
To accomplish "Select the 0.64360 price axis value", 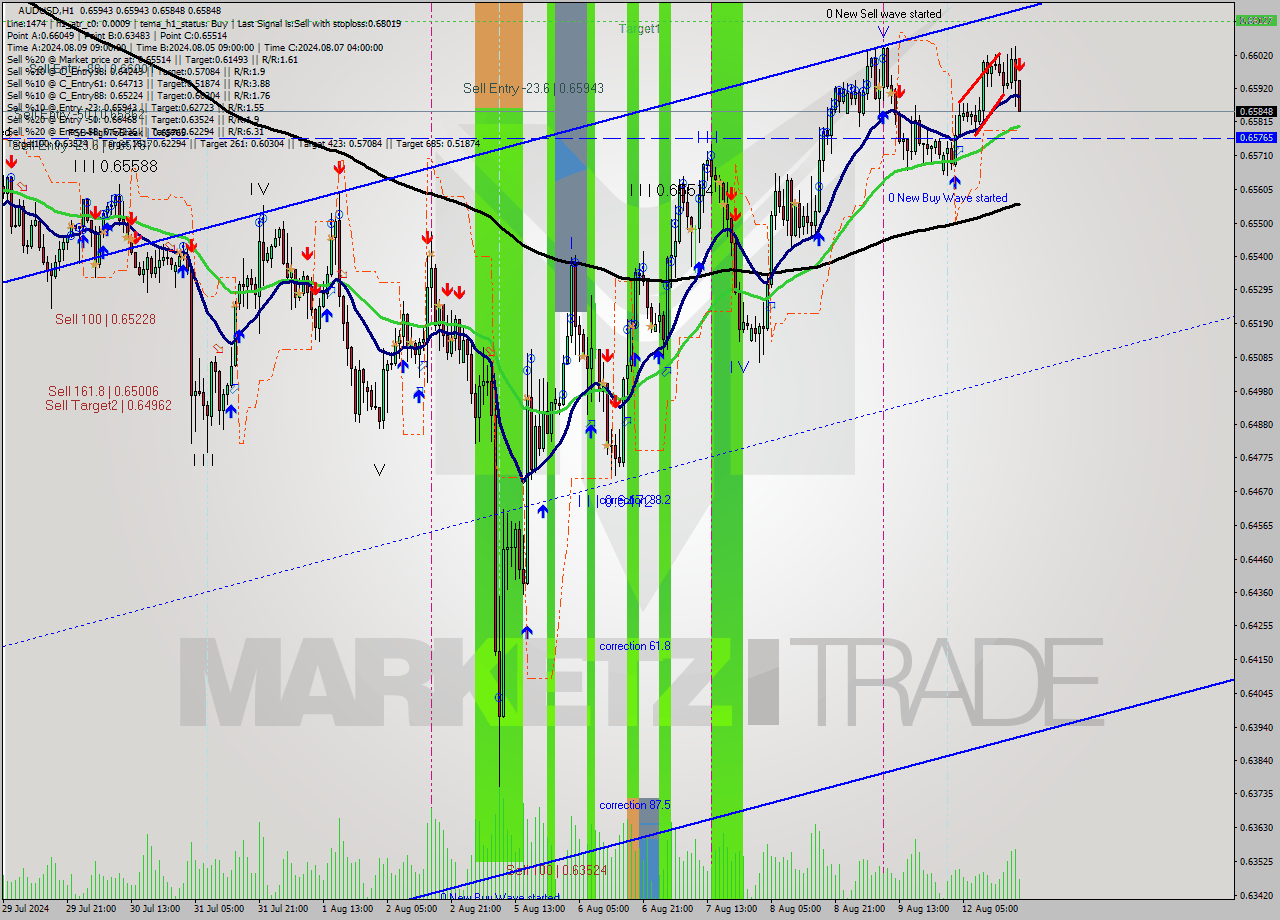I will 1256,592.
